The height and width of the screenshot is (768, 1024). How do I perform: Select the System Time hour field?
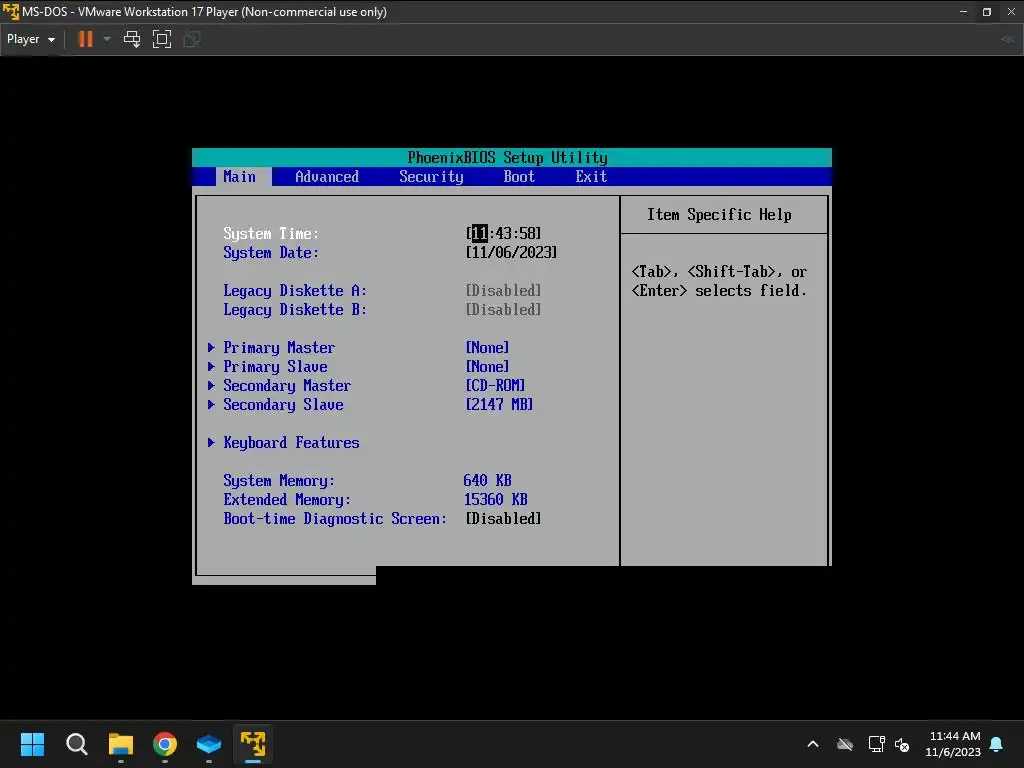click(479, 233)
